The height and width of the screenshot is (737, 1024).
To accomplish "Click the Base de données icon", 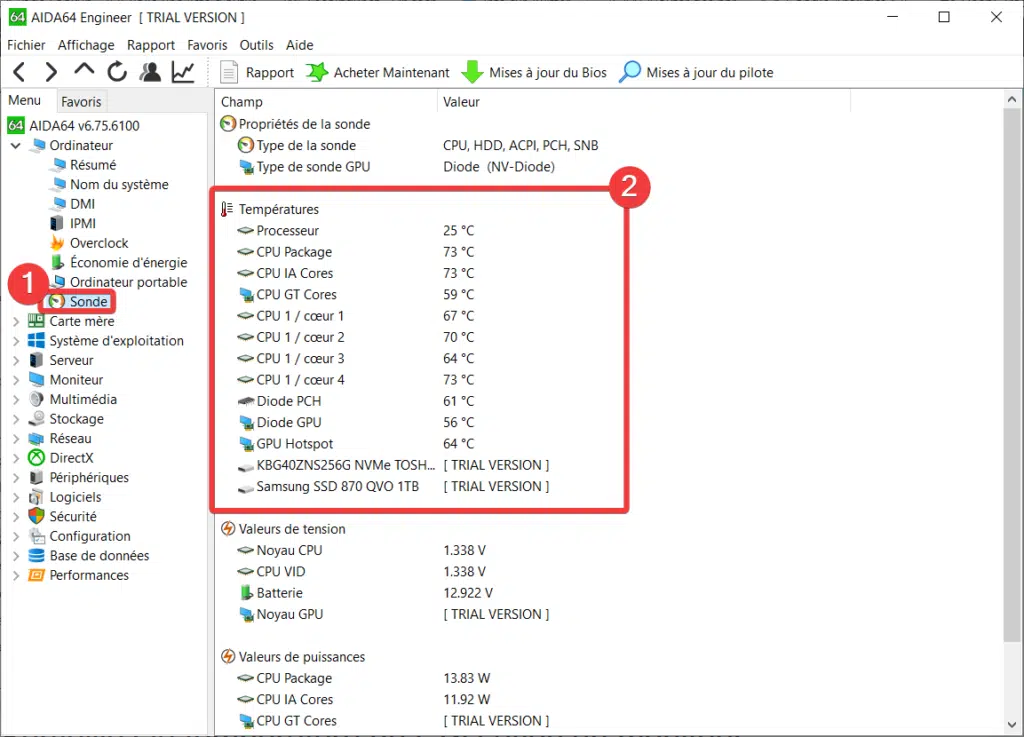I will 37,556.
